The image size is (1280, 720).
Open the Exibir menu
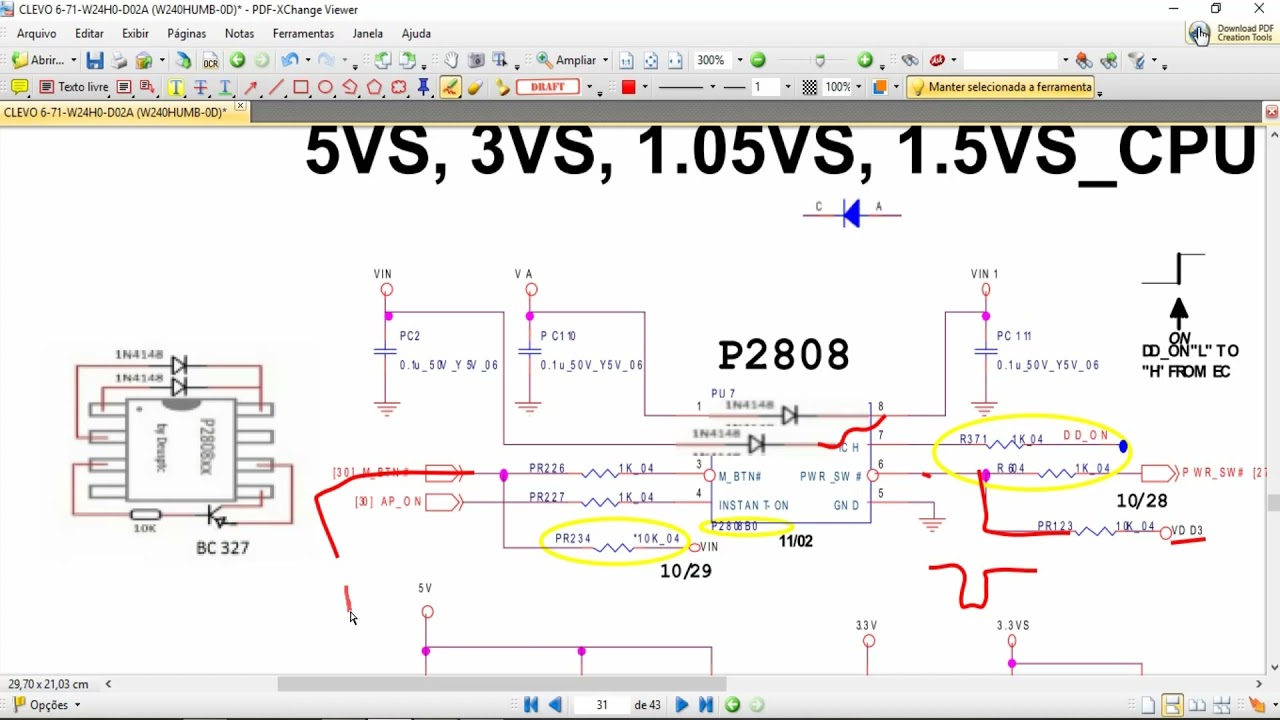[x=135, y=33]
